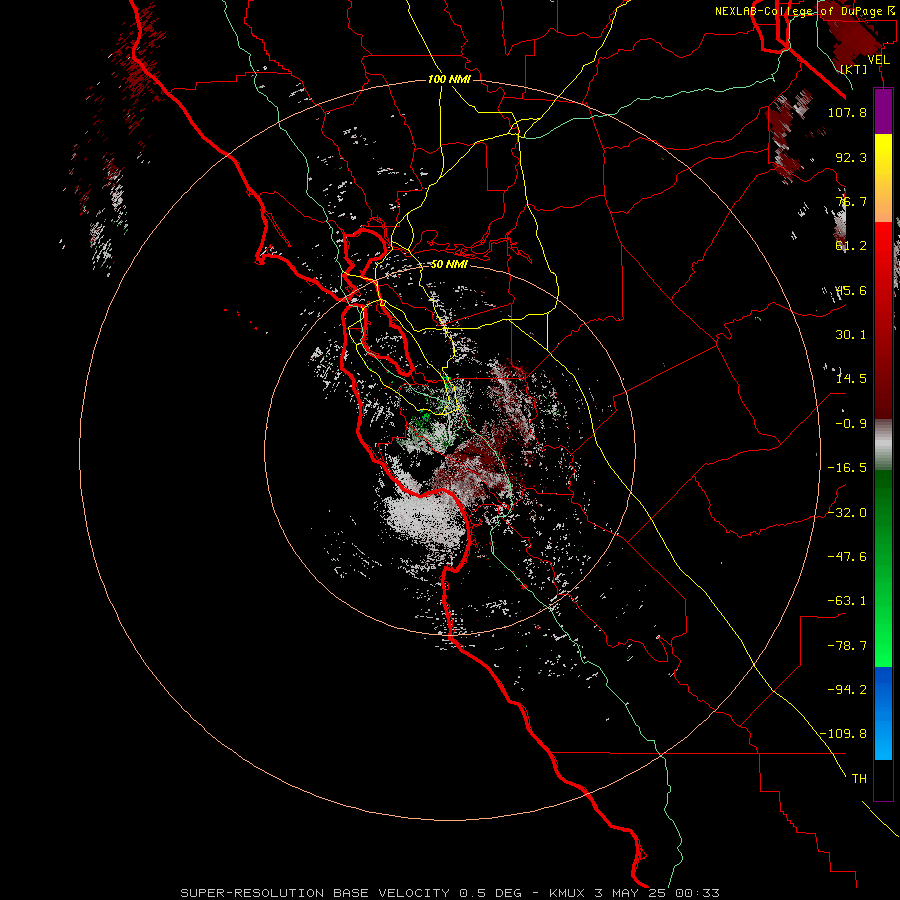Click the "-0.9" scale value
The width and height of the screenshot is (900, 900).
tap(851, 424)
